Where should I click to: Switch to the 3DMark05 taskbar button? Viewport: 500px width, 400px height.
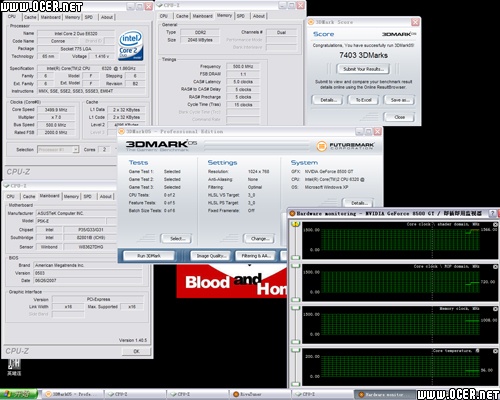point(73,395)
